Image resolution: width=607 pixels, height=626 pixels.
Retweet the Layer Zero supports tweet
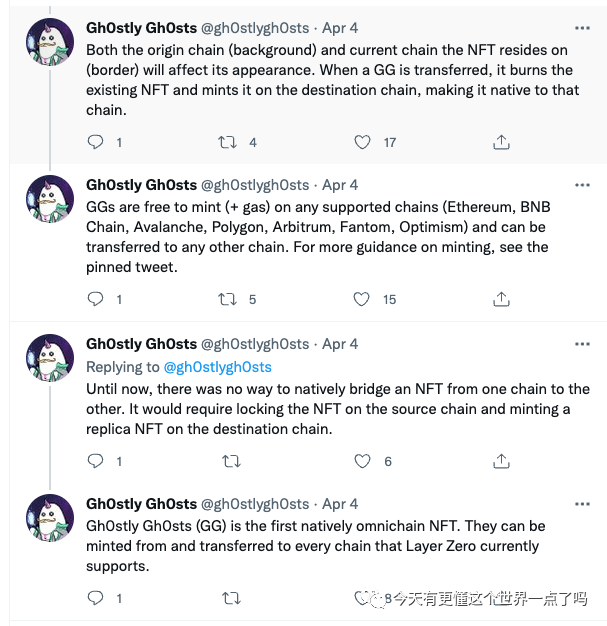[230, 598]
